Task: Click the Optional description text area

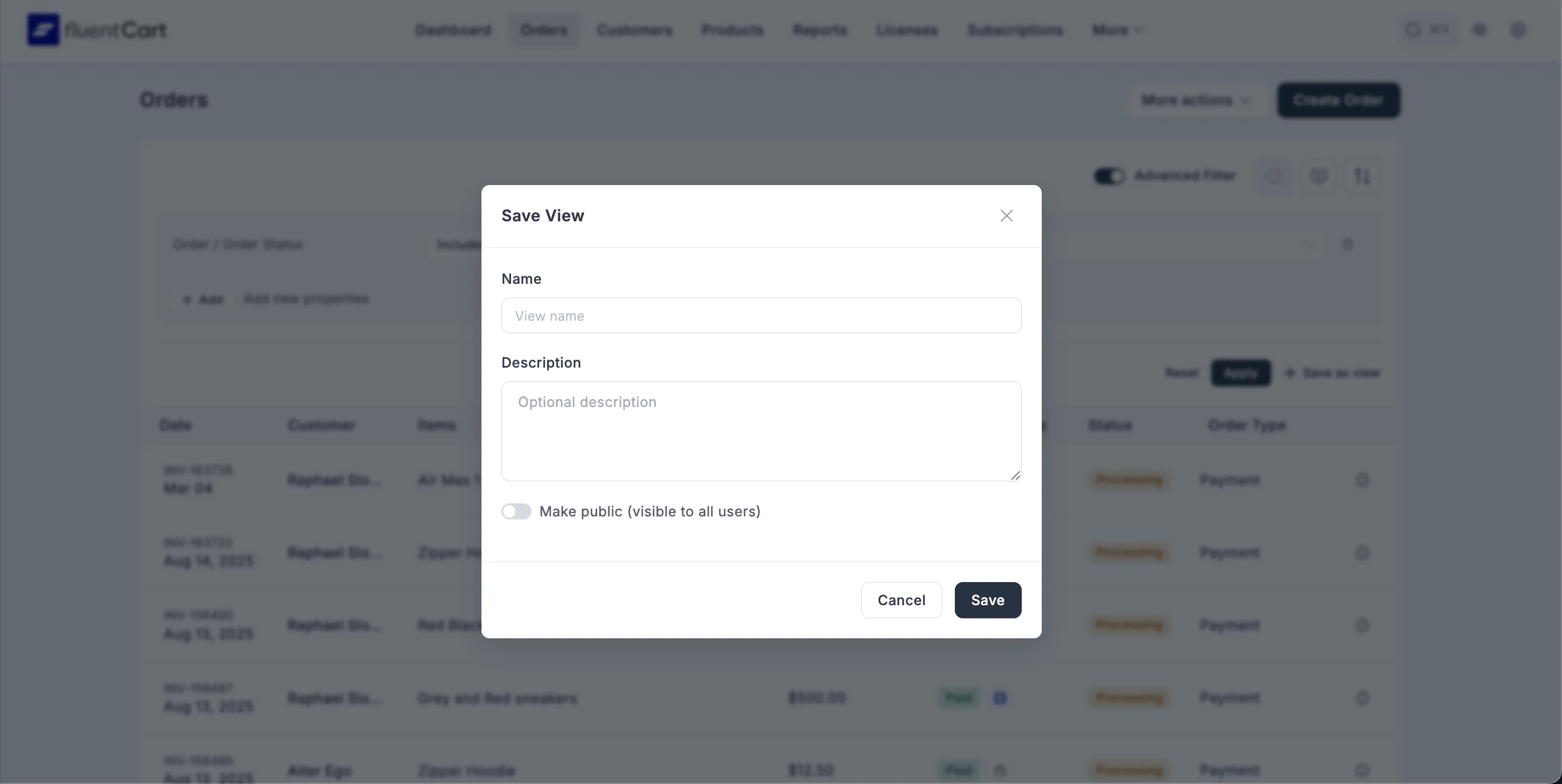Action: pyautogui.click(x=761, y=431)
